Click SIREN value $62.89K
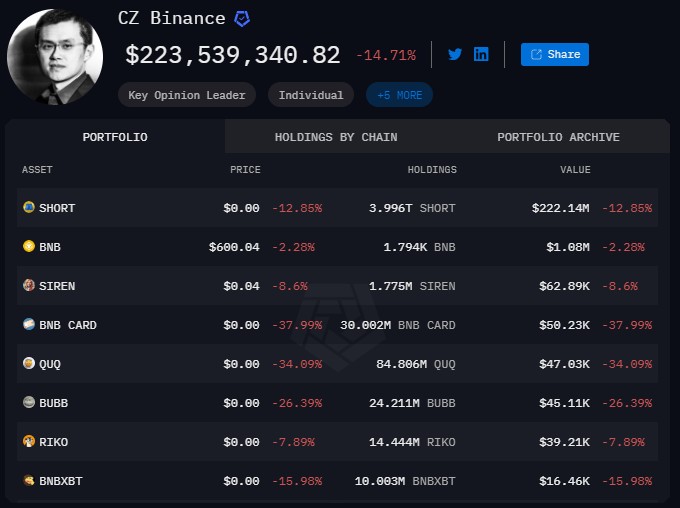The image size is (680, 508). tap(565, 286)
